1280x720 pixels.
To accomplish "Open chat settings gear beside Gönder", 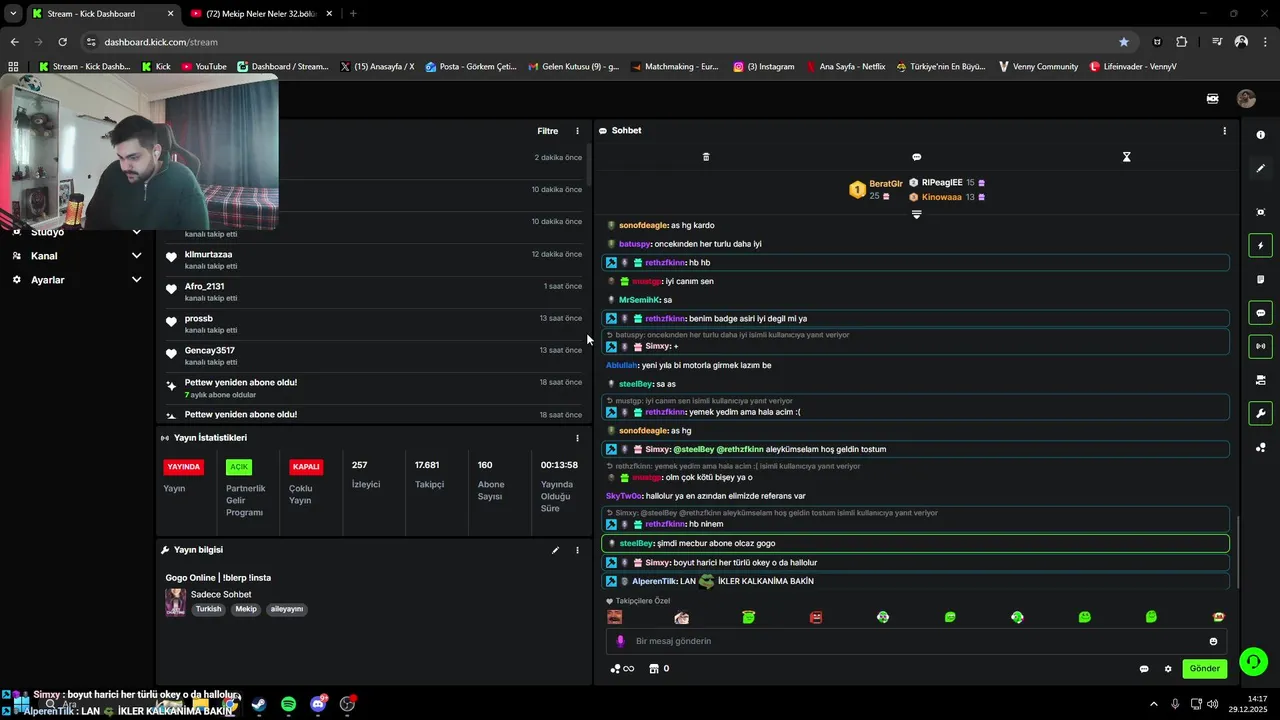I will point(1168,669).
